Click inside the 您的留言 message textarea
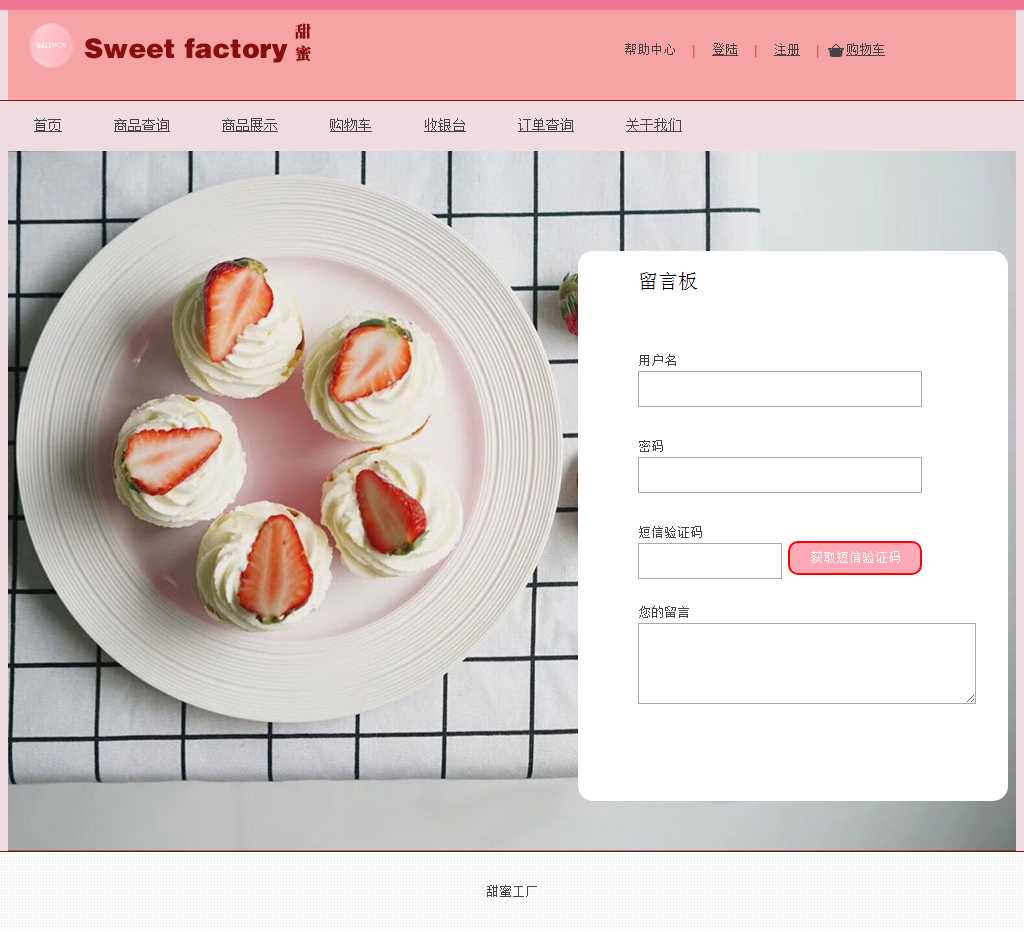1024x932 pixels. coord(807,663)
